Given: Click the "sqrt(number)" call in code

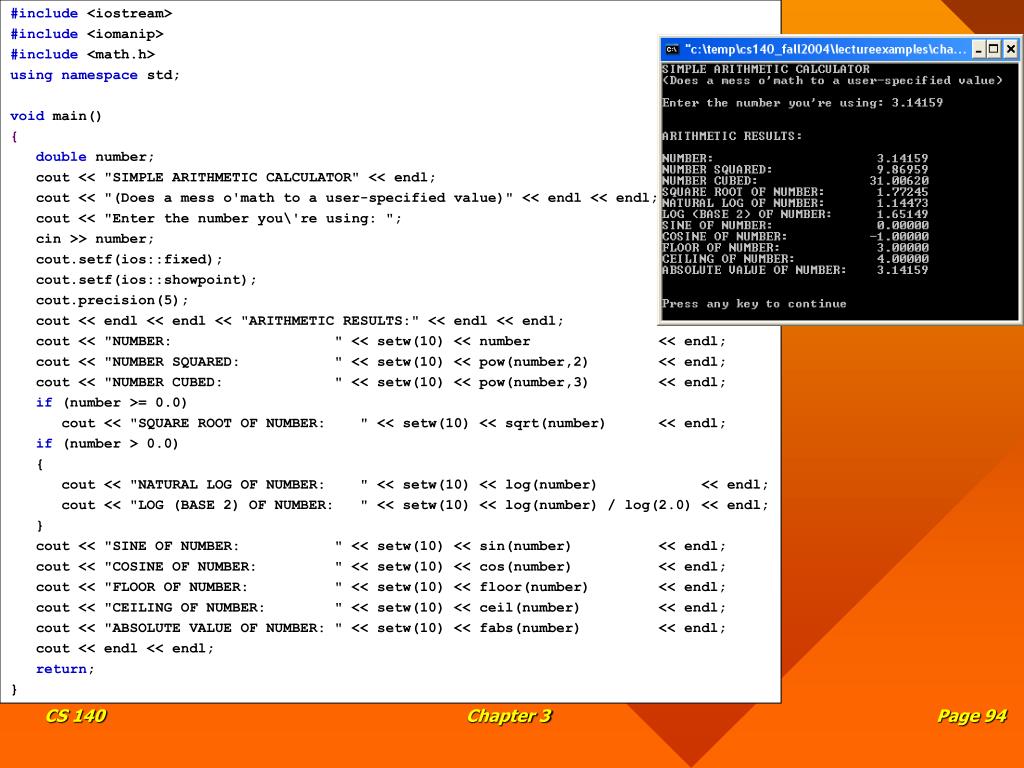Looking at the screenshot, I should tap(555, 423).
